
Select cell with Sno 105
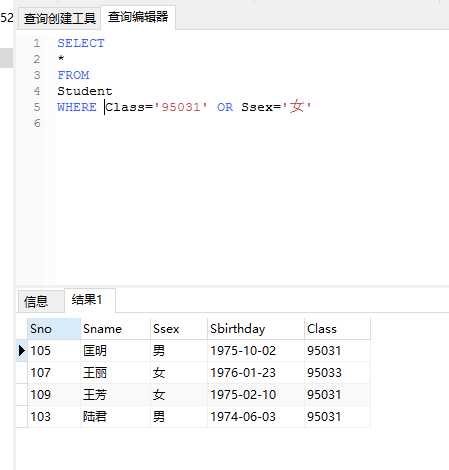click(x=53, y=351)
